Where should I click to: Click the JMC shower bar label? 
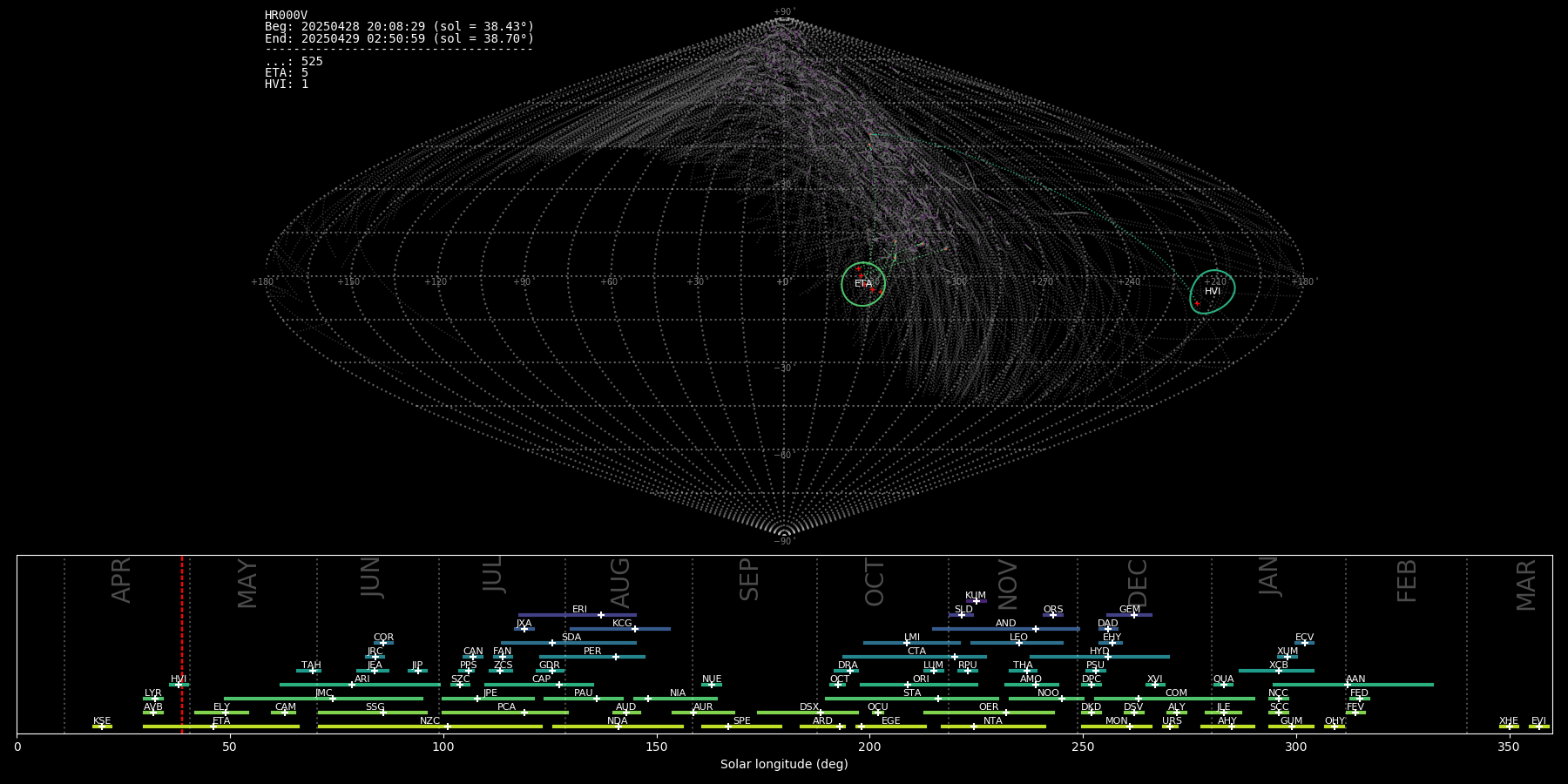coord(324,693)
